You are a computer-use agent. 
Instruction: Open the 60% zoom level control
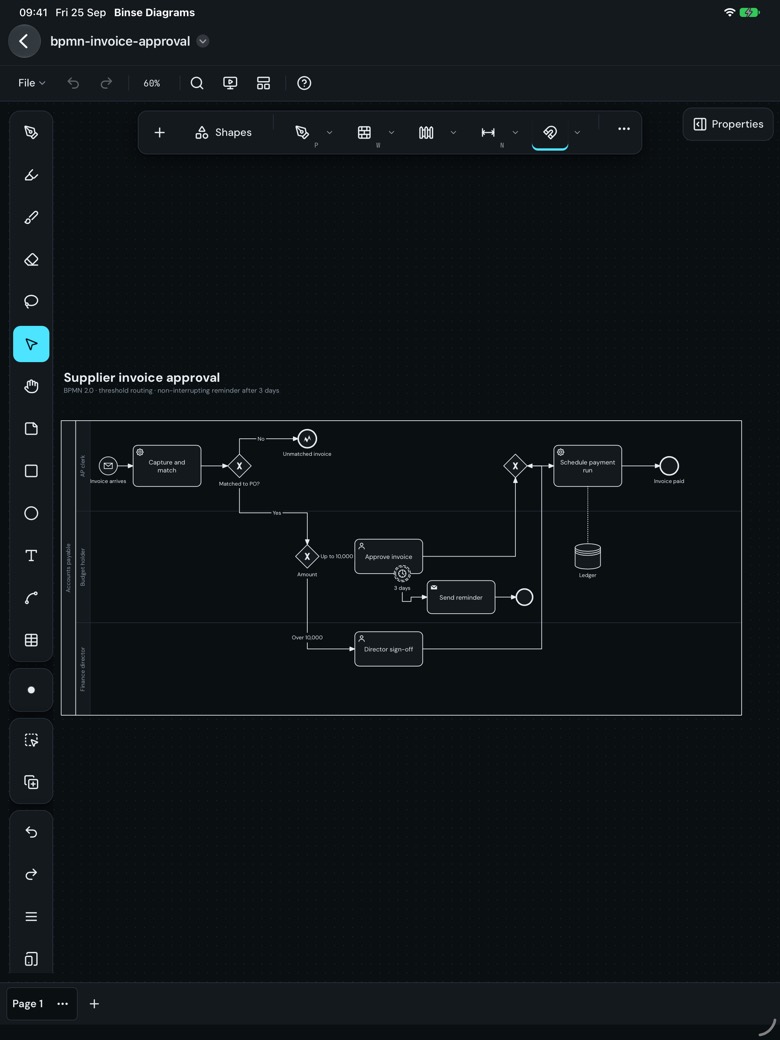[152, 83]
